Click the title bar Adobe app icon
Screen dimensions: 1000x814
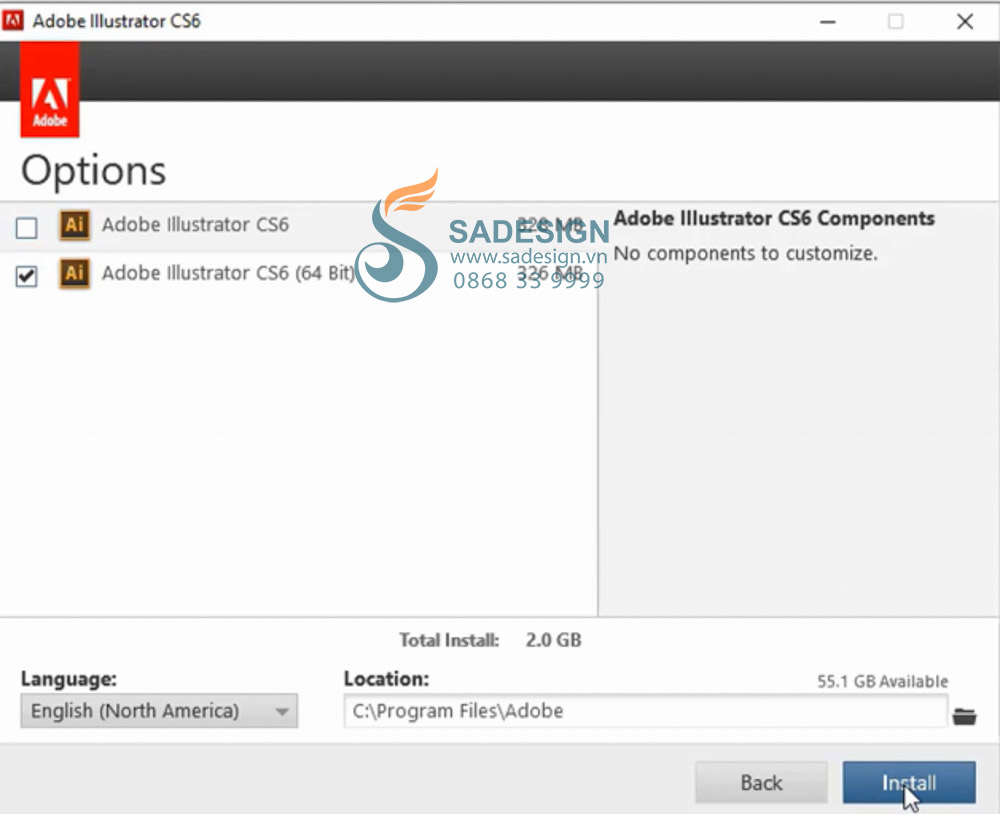(x=13, y=20)
